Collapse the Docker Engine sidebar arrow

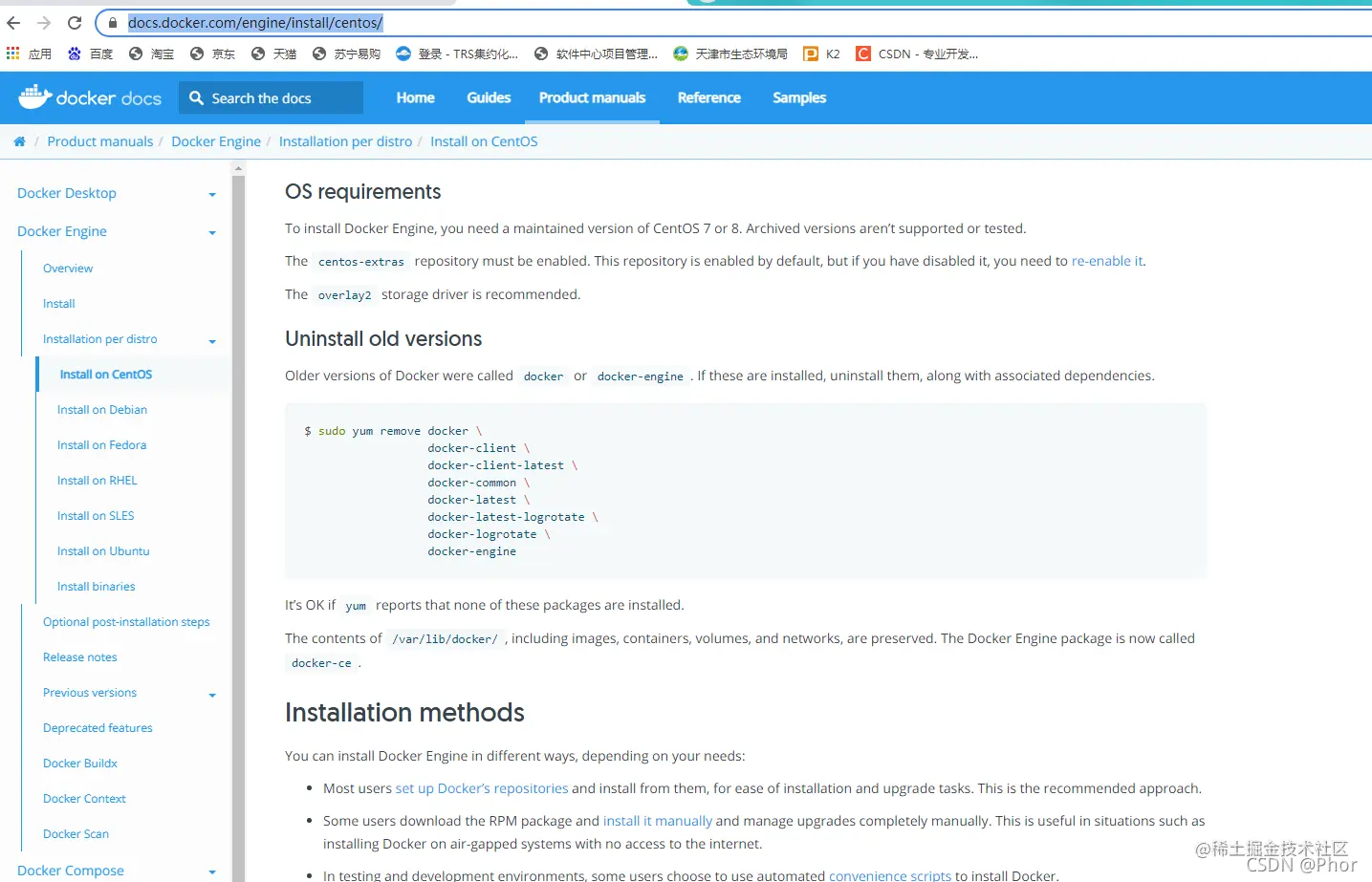(212, 233)
